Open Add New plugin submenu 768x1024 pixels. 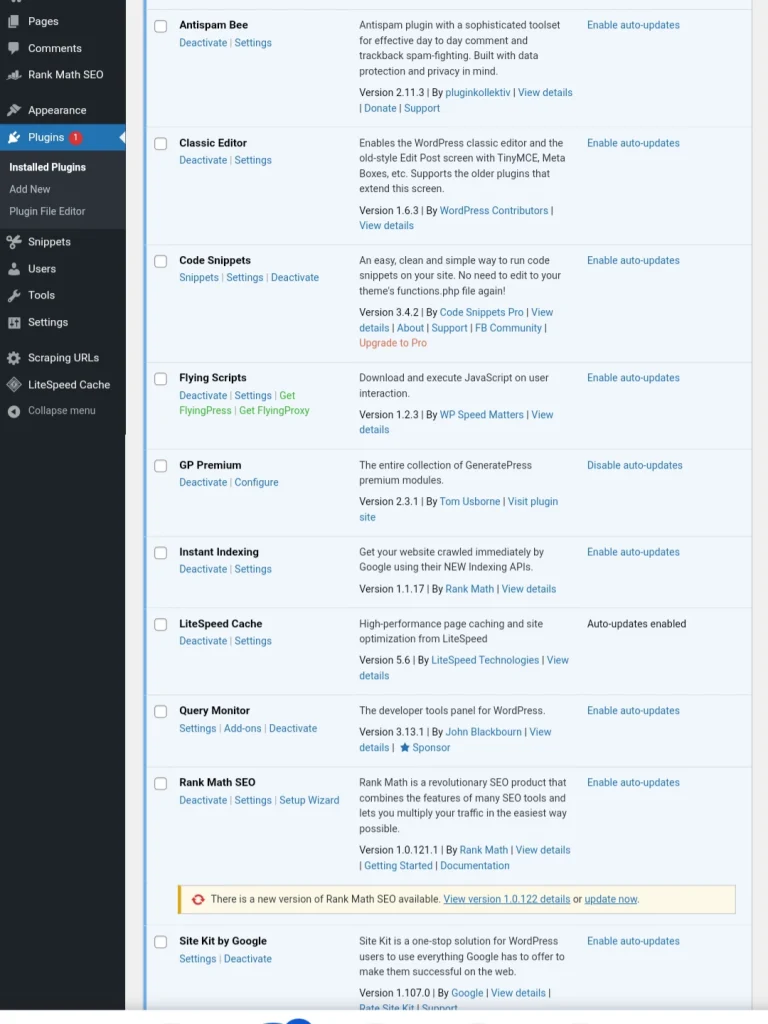pos(29,189)
